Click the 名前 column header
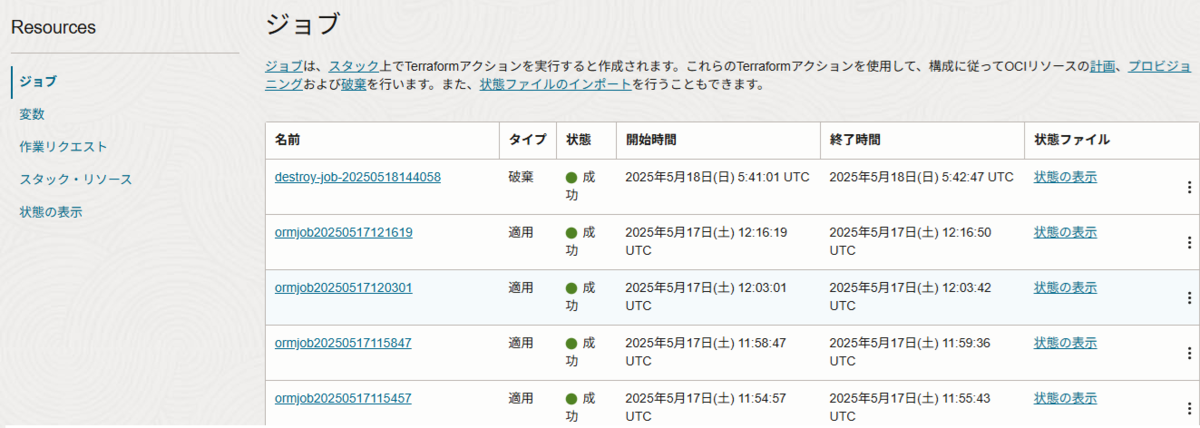This screenshot has height=428, width=1200. coord(287,140)
